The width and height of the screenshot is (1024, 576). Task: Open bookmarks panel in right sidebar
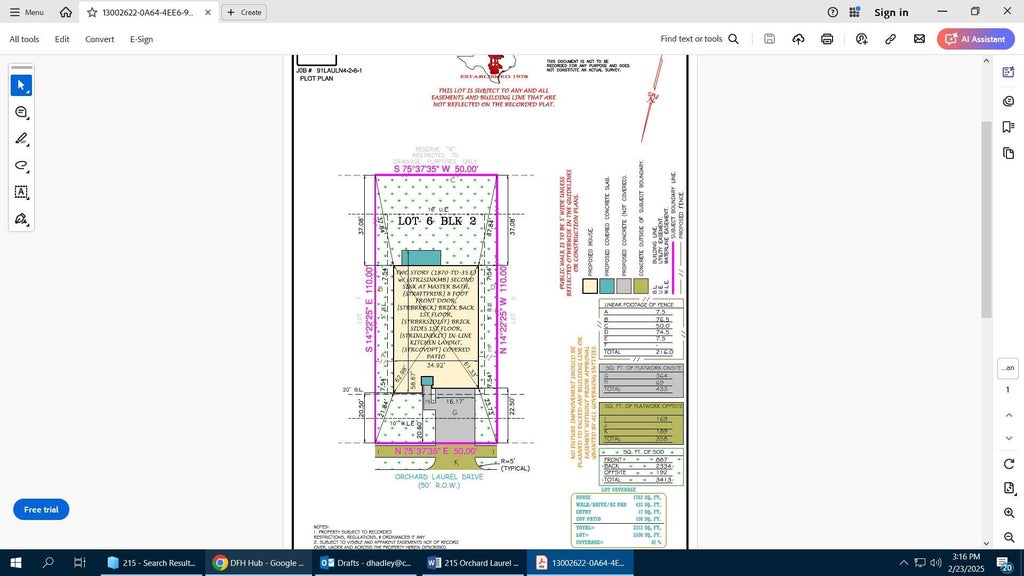pos(1008,127)
